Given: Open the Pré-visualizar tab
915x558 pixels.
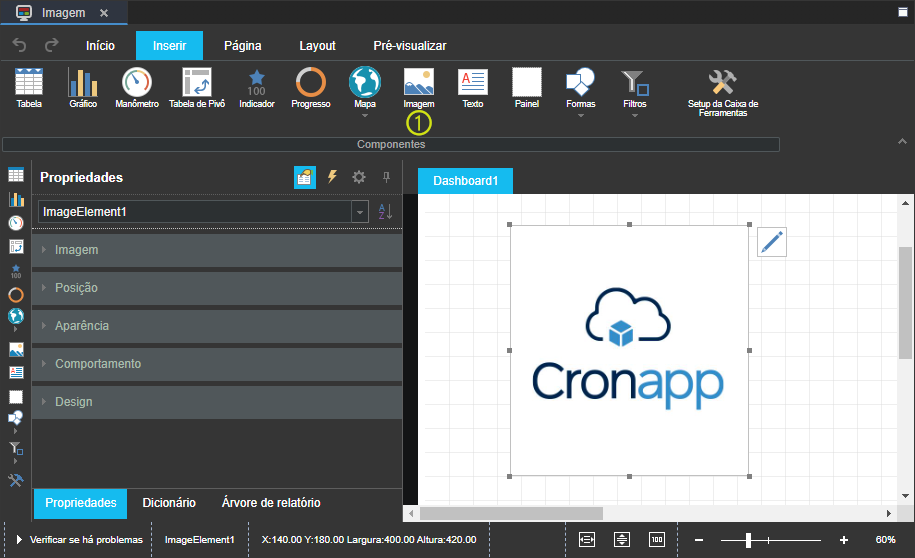Looking at the screenshot, I should (x=410, y=46).
